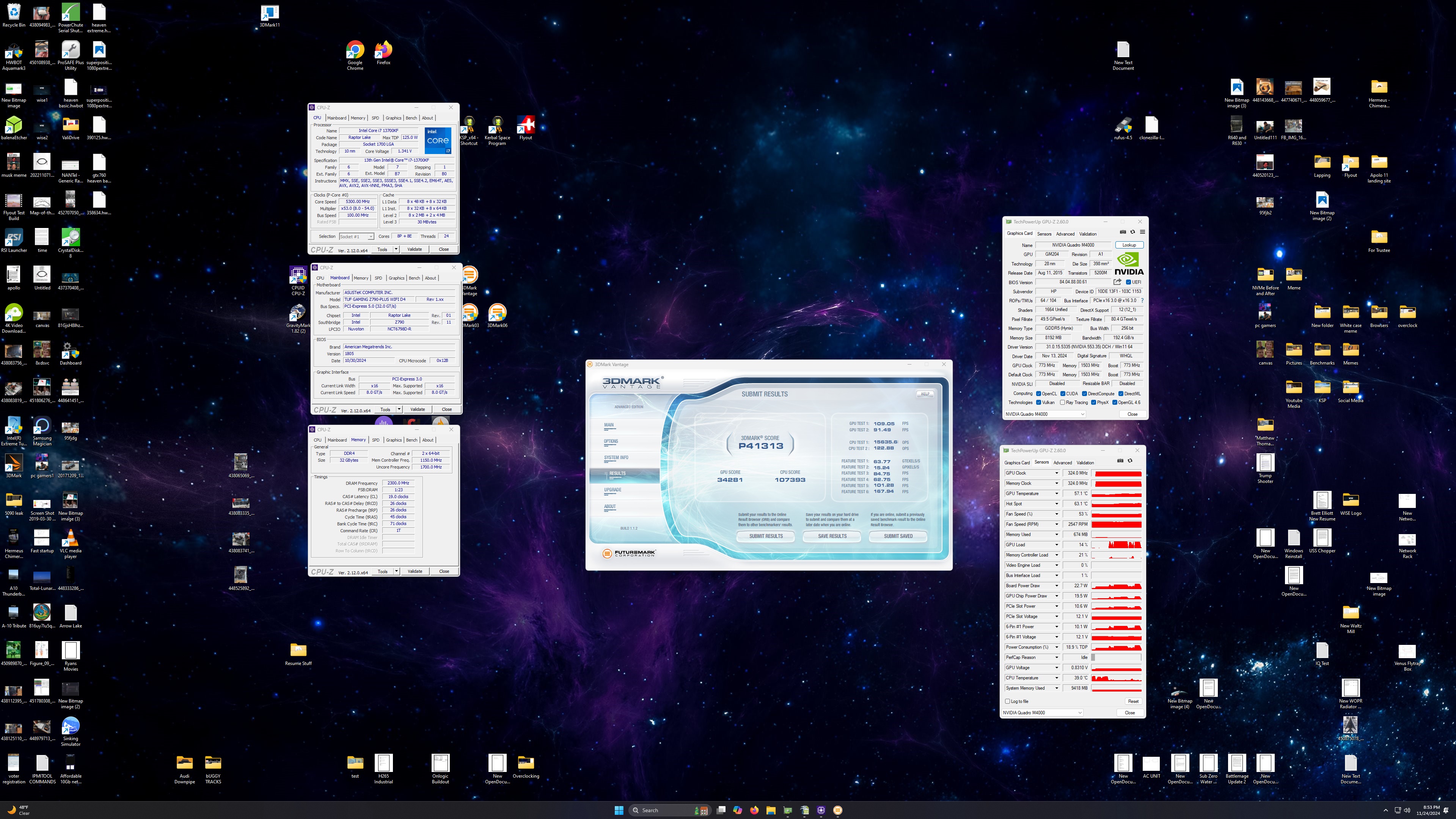Refresh GPU-Z Graphics Card window data

pyautogui.click(x=1132, y=232)
